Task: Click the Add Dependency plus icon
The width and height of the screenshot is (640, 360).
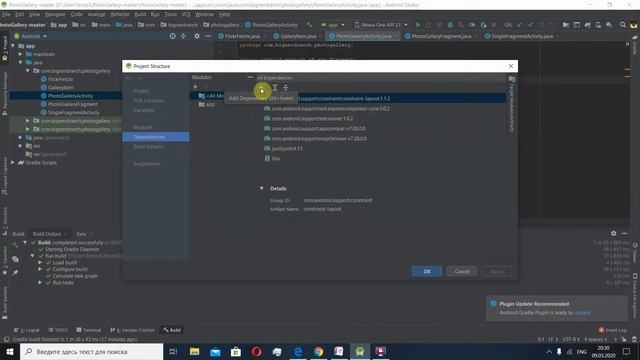Action: [262, 91]
